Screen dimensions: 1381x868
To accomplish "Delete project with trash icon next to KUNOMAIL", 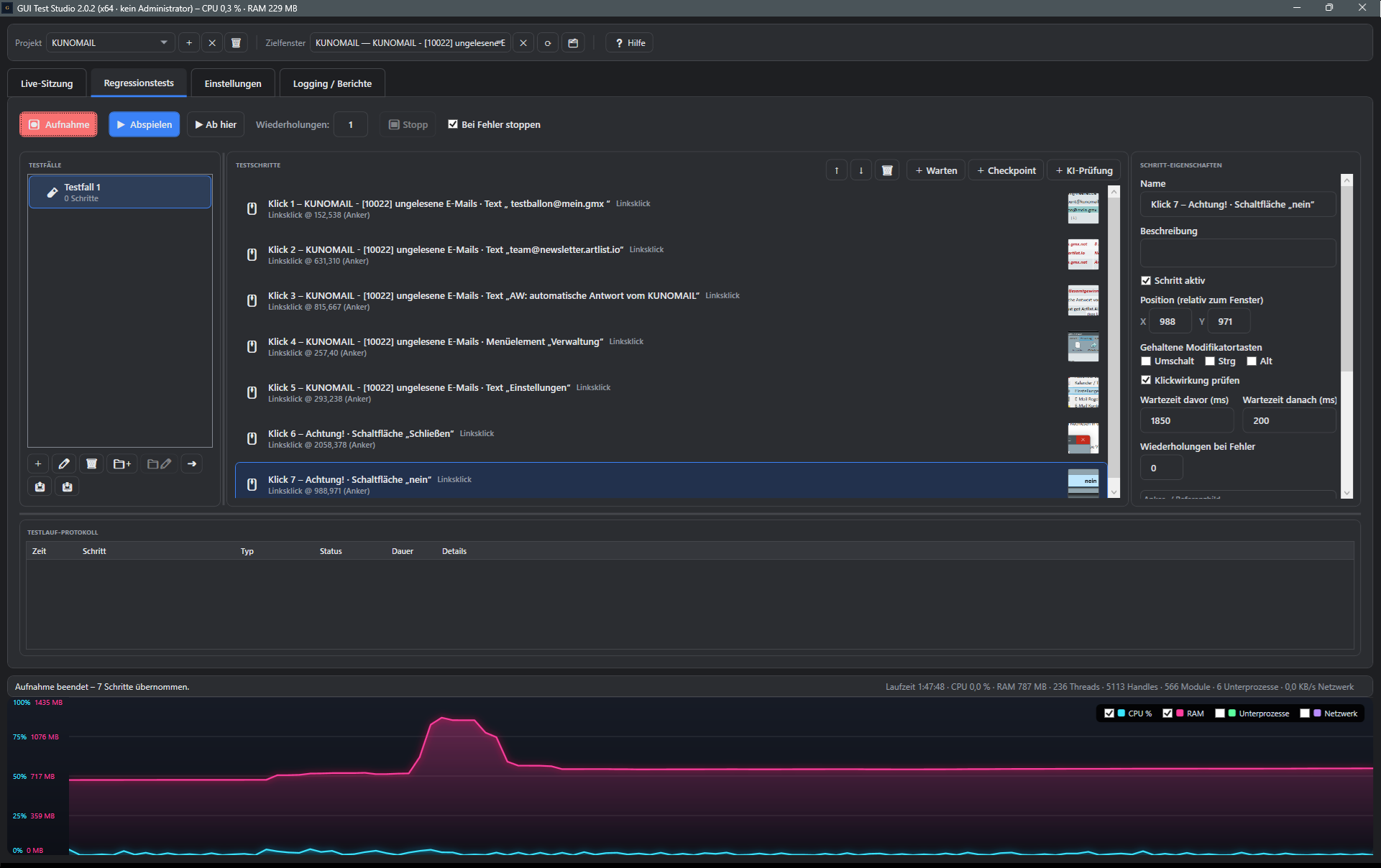I will click(236, 43).
